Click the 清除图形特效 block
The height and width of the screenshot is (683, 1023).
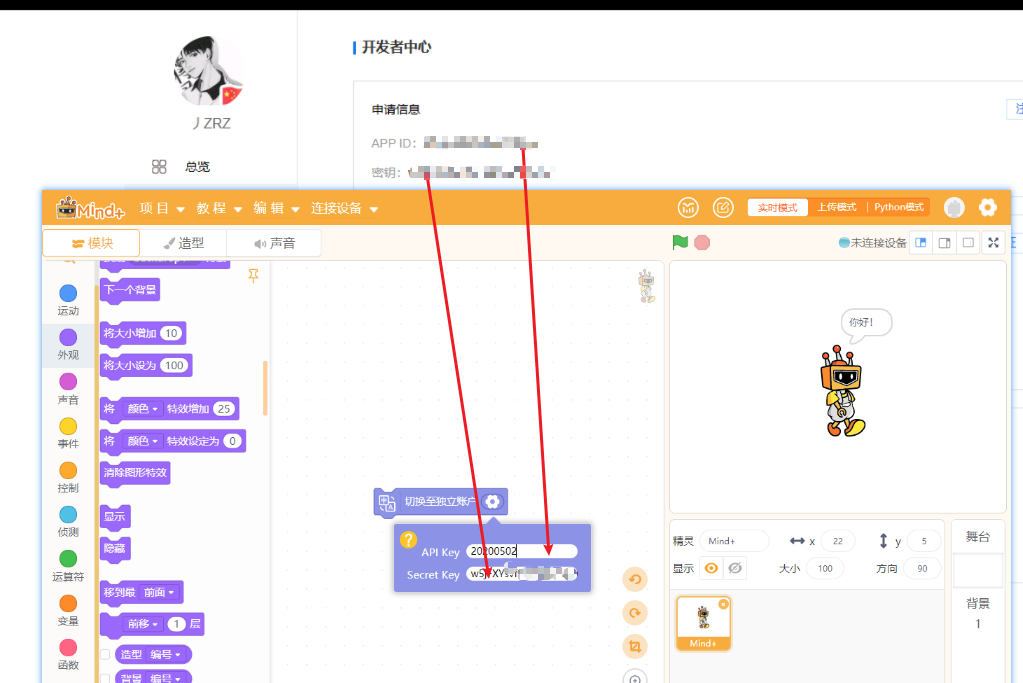(135, 473)
